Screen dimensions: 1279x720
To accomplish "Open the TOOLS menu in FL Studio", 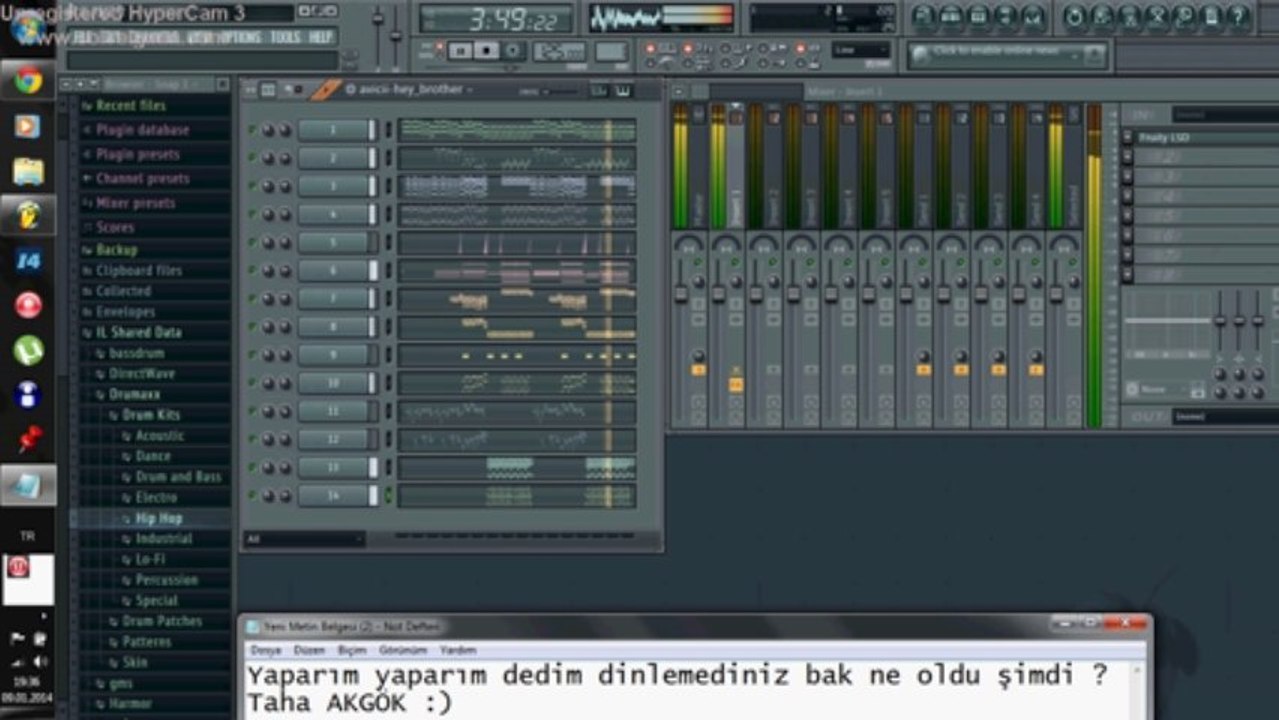I will [x=285, y=37].
